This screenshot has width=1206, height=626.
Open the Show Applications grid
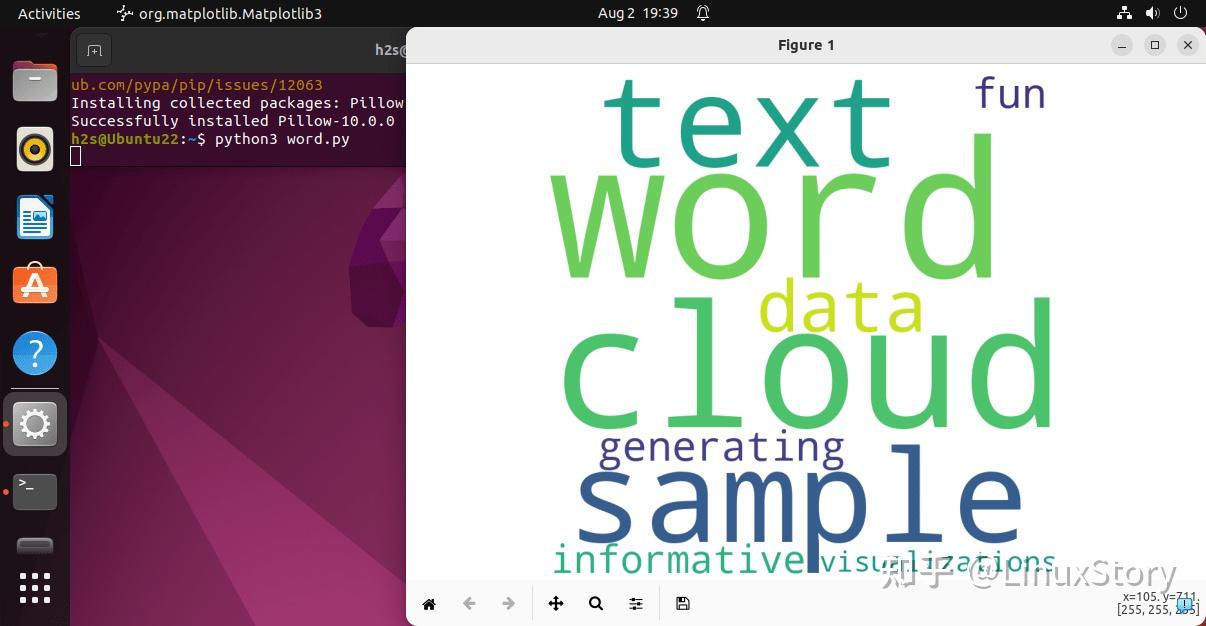pos(35,589)
